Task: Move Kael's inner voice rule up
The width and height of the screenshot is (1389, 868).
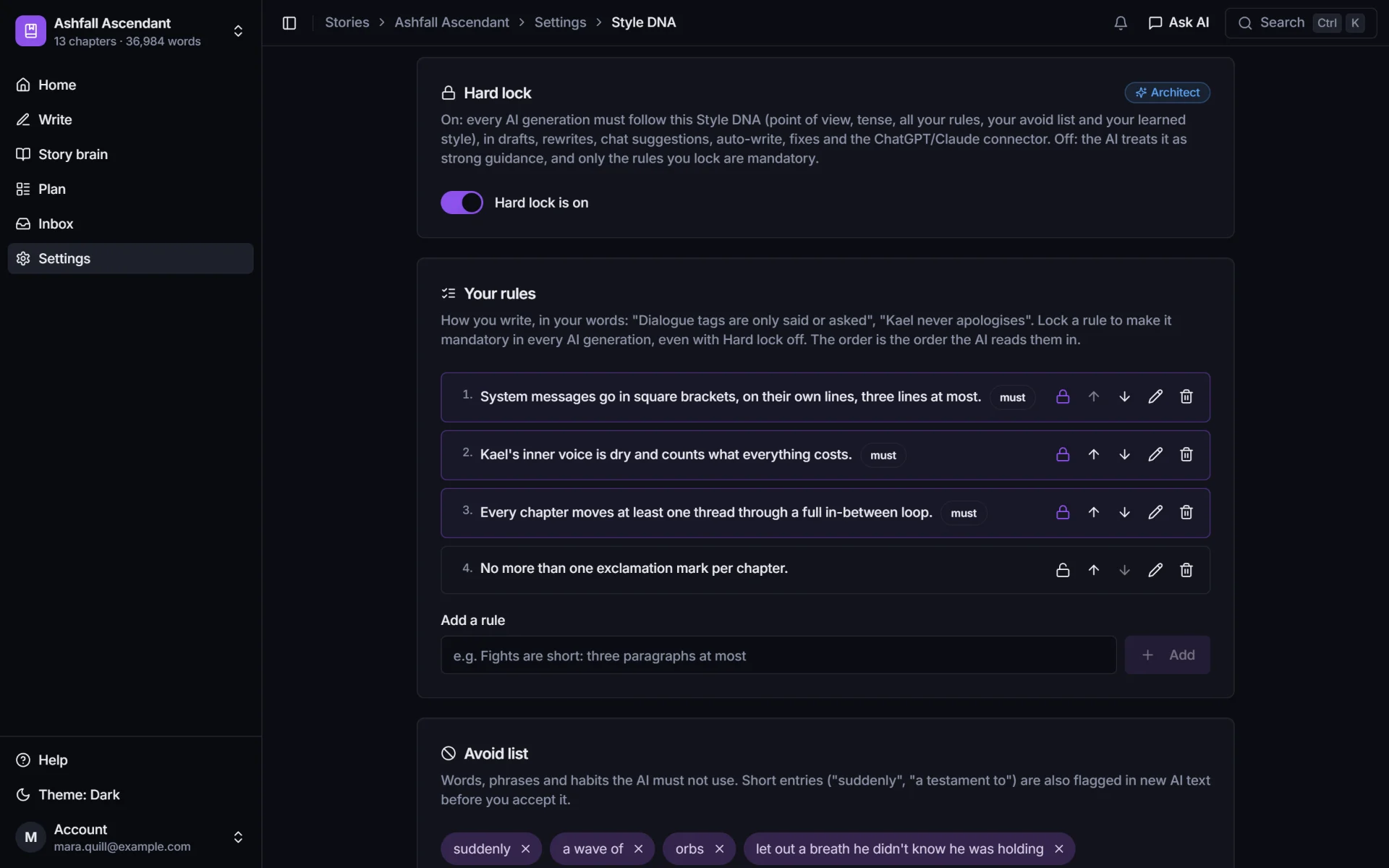Action: (1093, 454)
